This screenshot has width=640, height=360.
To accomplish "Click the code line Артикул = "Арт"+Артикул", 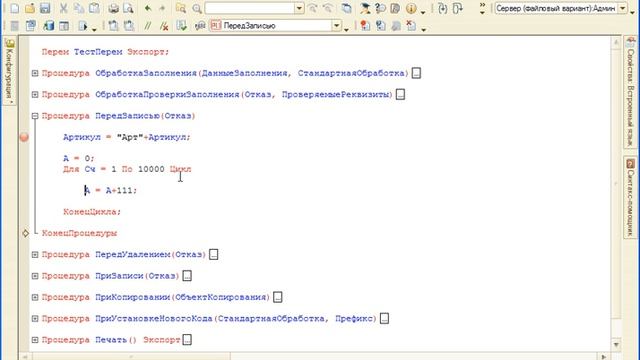I will tap(127, 138).
